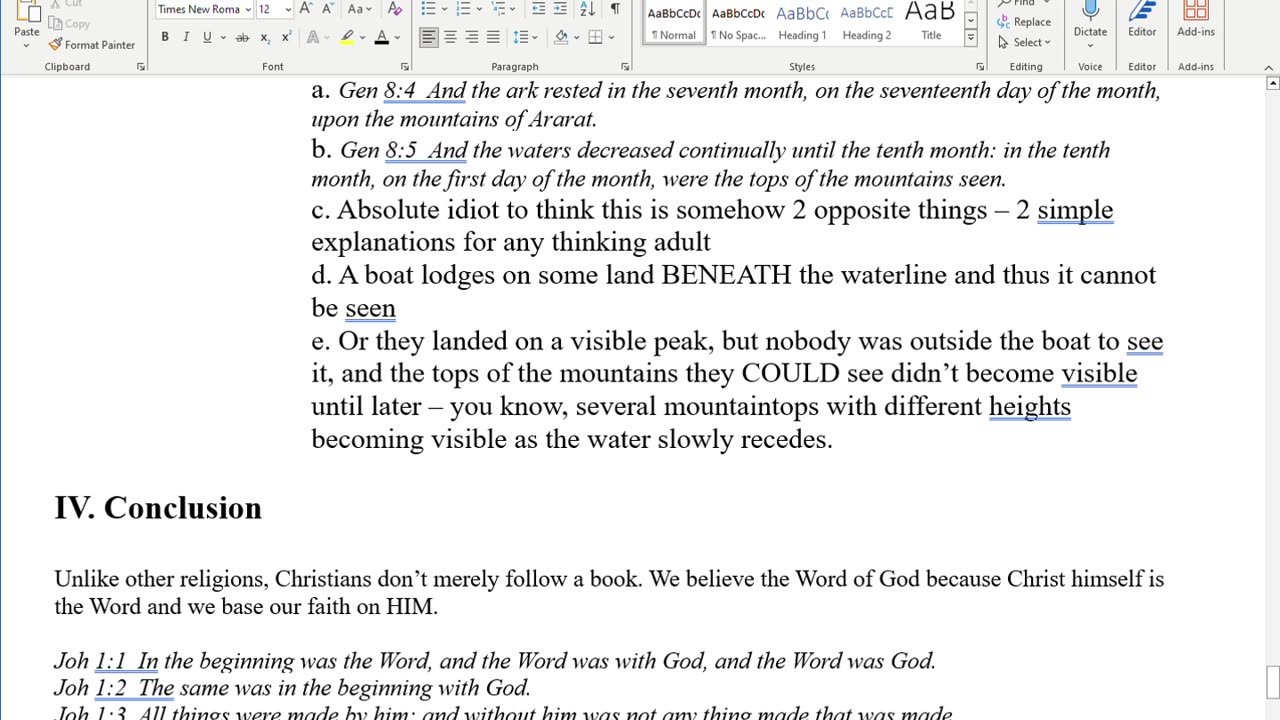This screenshot has height=720, width=1280.
Task: Toggle underline formatting
Action: [207, 37]
